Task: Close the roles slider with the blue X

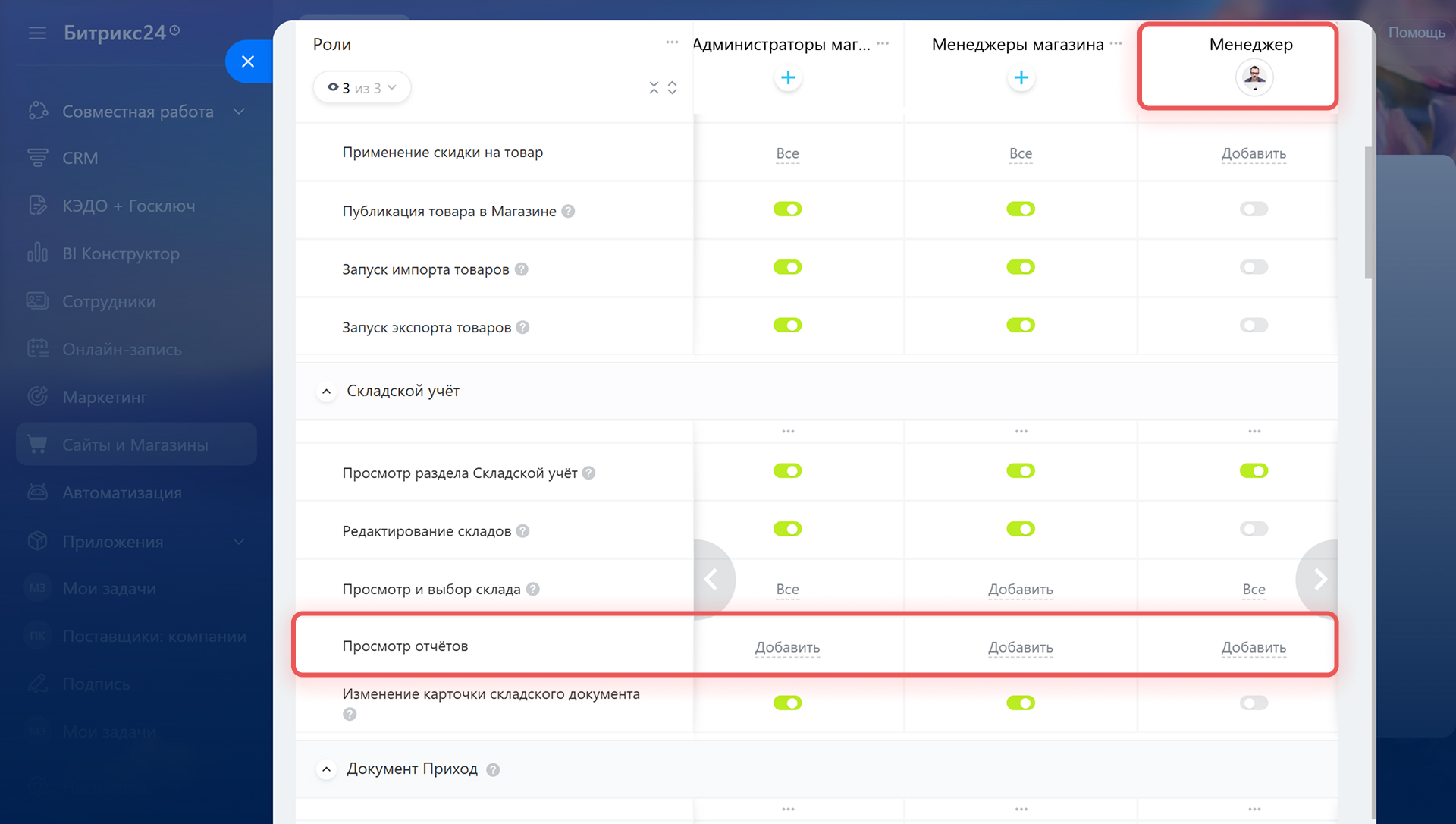Action: click(x=248, y=61)
